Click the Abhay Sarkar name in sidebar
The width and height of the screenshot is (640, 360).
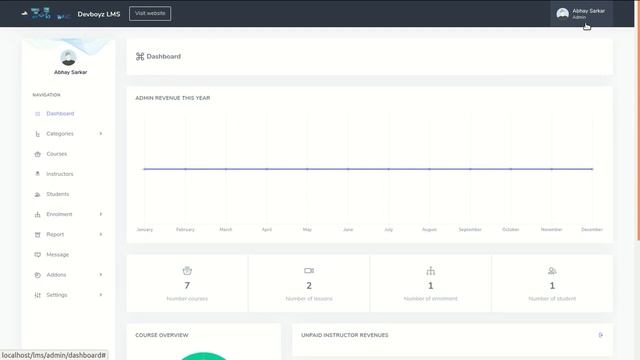point(71,72)
